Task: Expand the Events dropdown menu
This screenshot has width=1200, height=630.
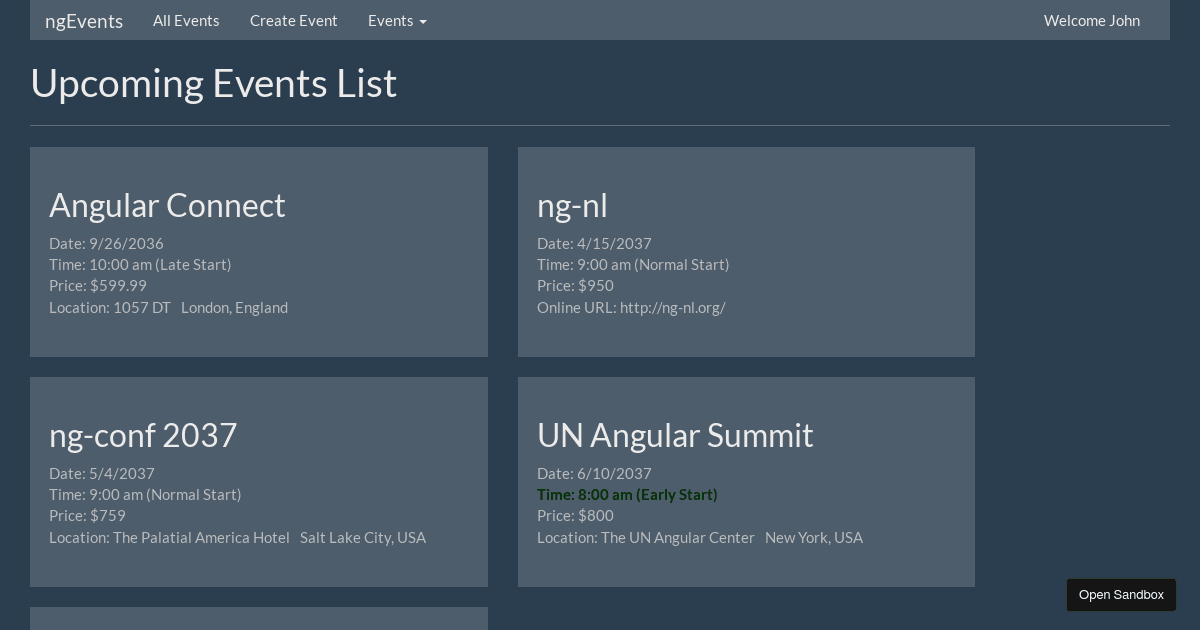Action: 397,20
